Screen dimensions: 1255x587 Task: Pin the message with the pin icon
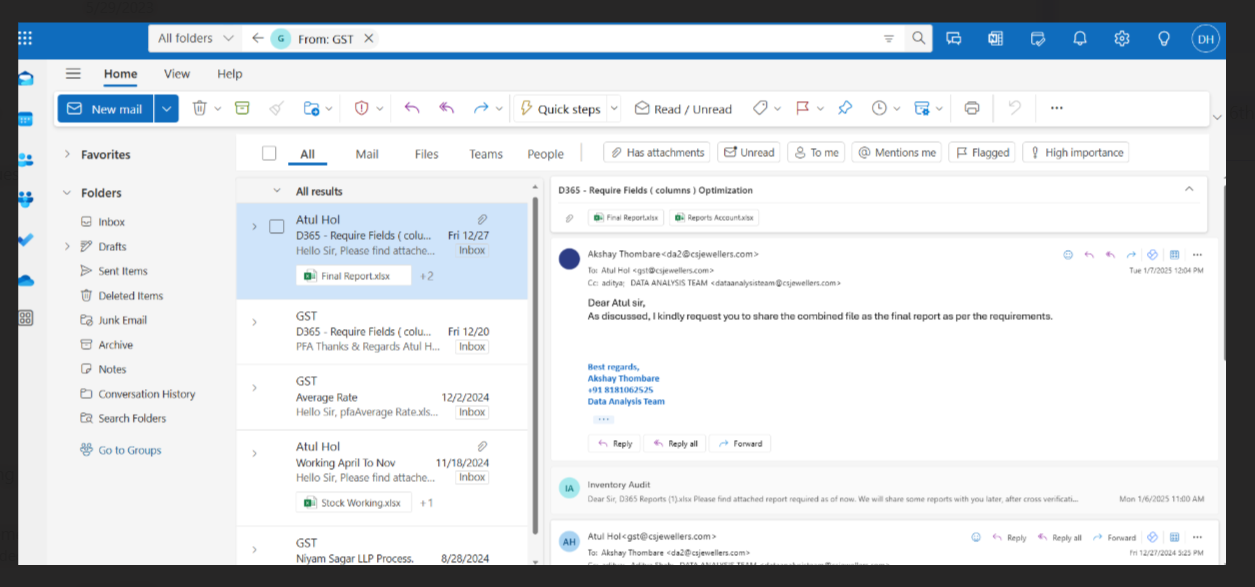click(845, 108)
